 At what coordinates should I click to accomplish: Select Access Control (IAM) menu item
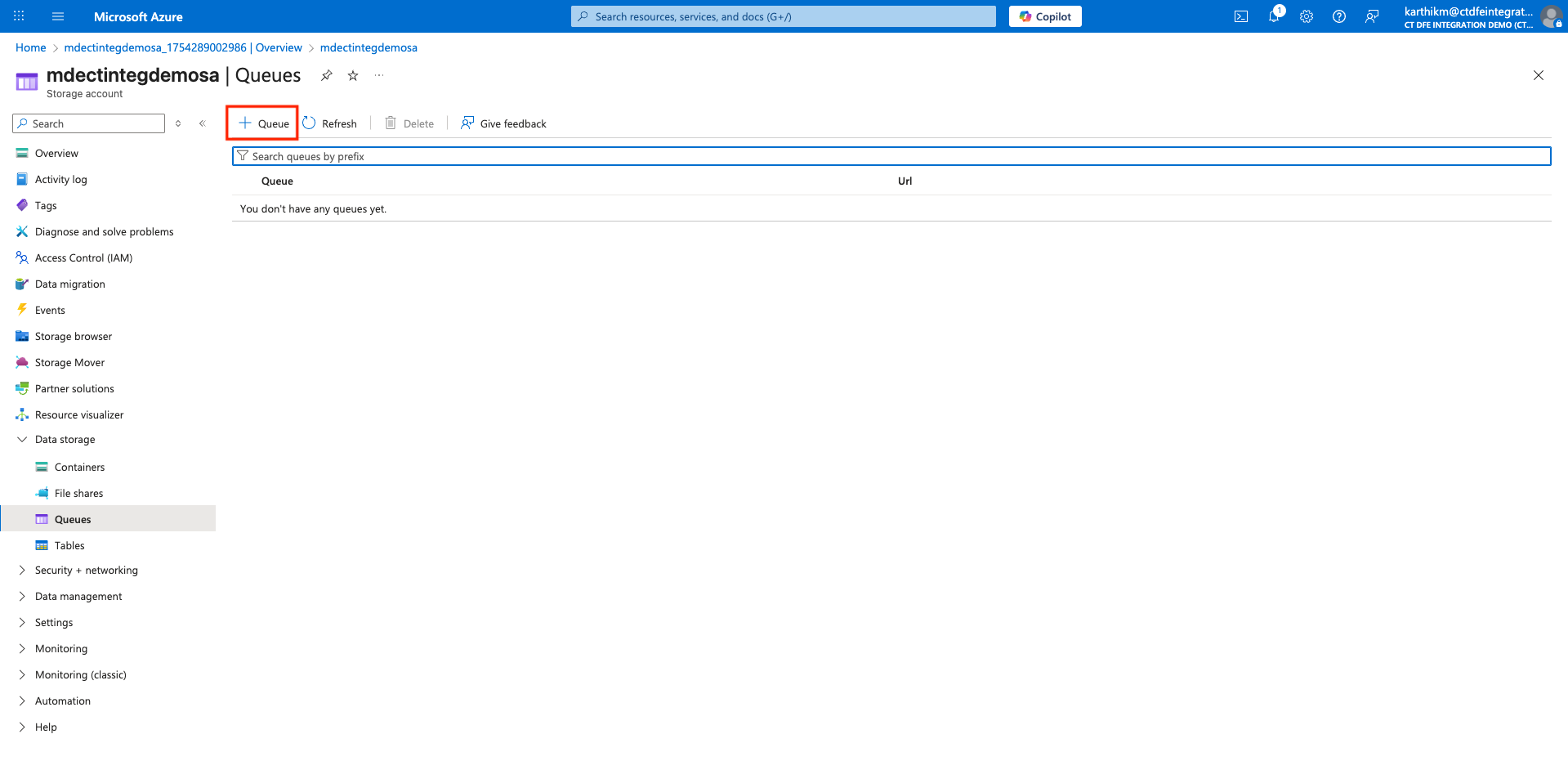click(x=83, y=258)
